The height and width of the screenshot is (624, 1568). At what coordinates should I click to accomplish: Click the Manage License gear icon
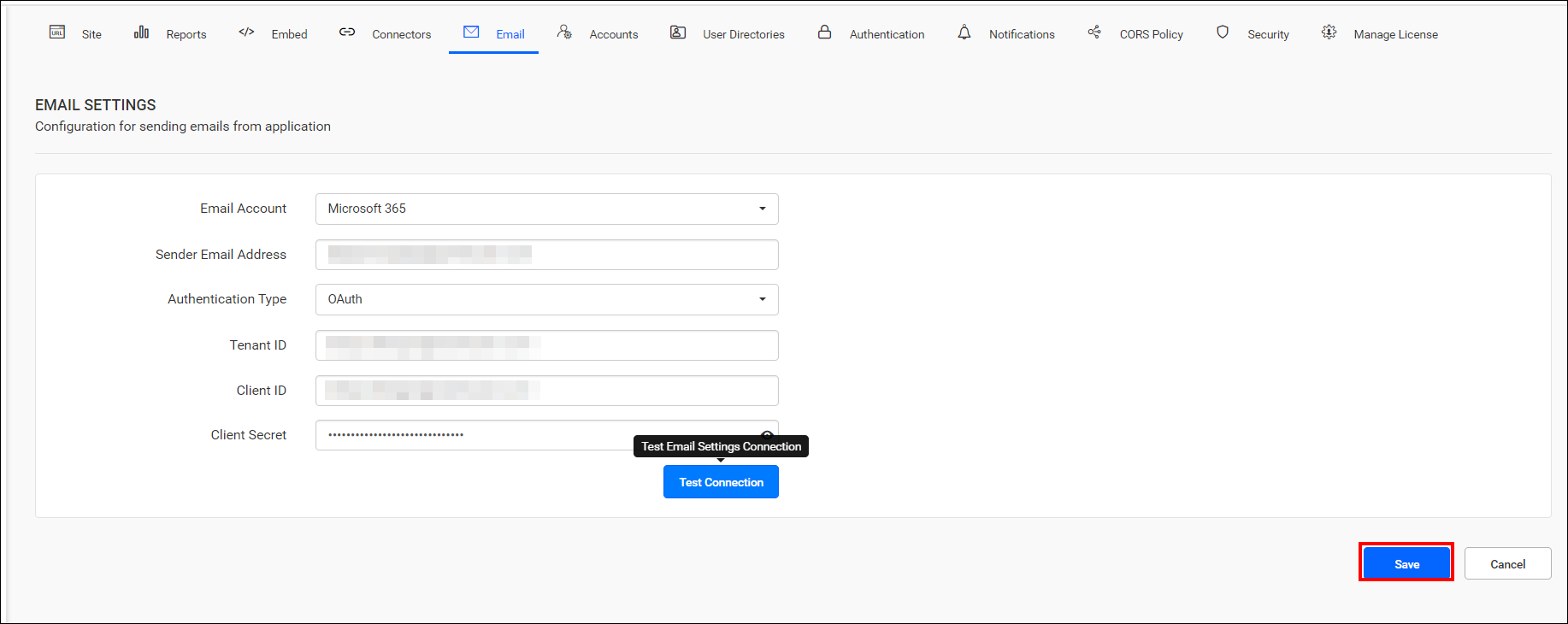1329,32
